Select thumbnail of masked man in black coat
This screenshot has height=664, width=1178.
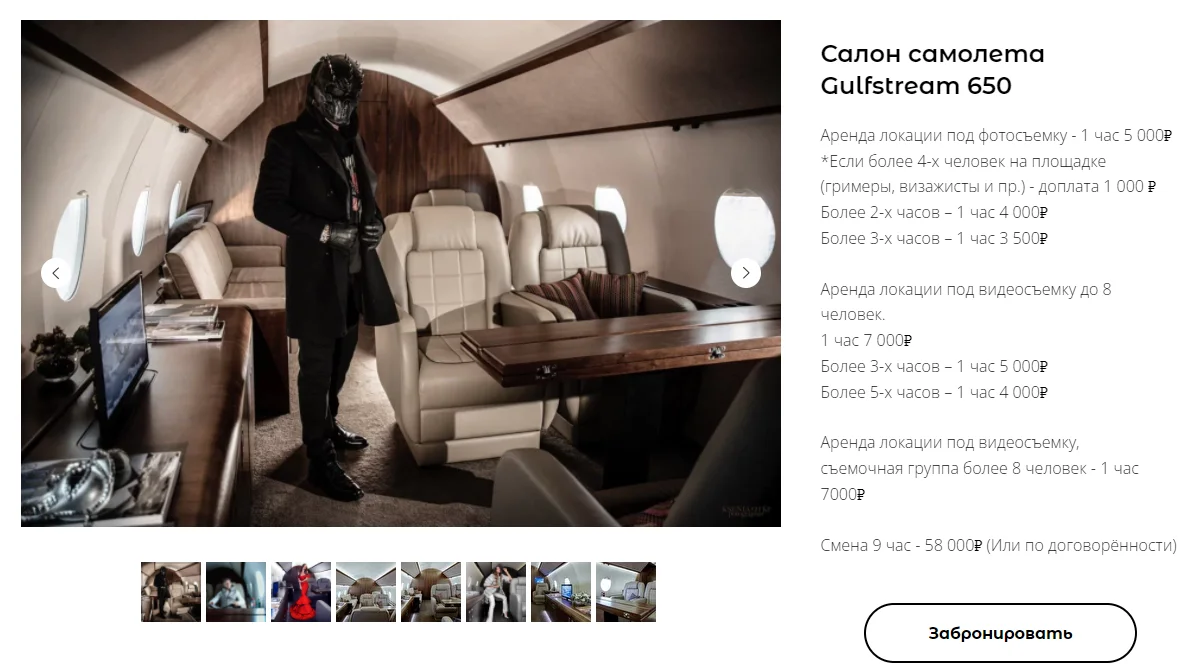tap(171, 592)
